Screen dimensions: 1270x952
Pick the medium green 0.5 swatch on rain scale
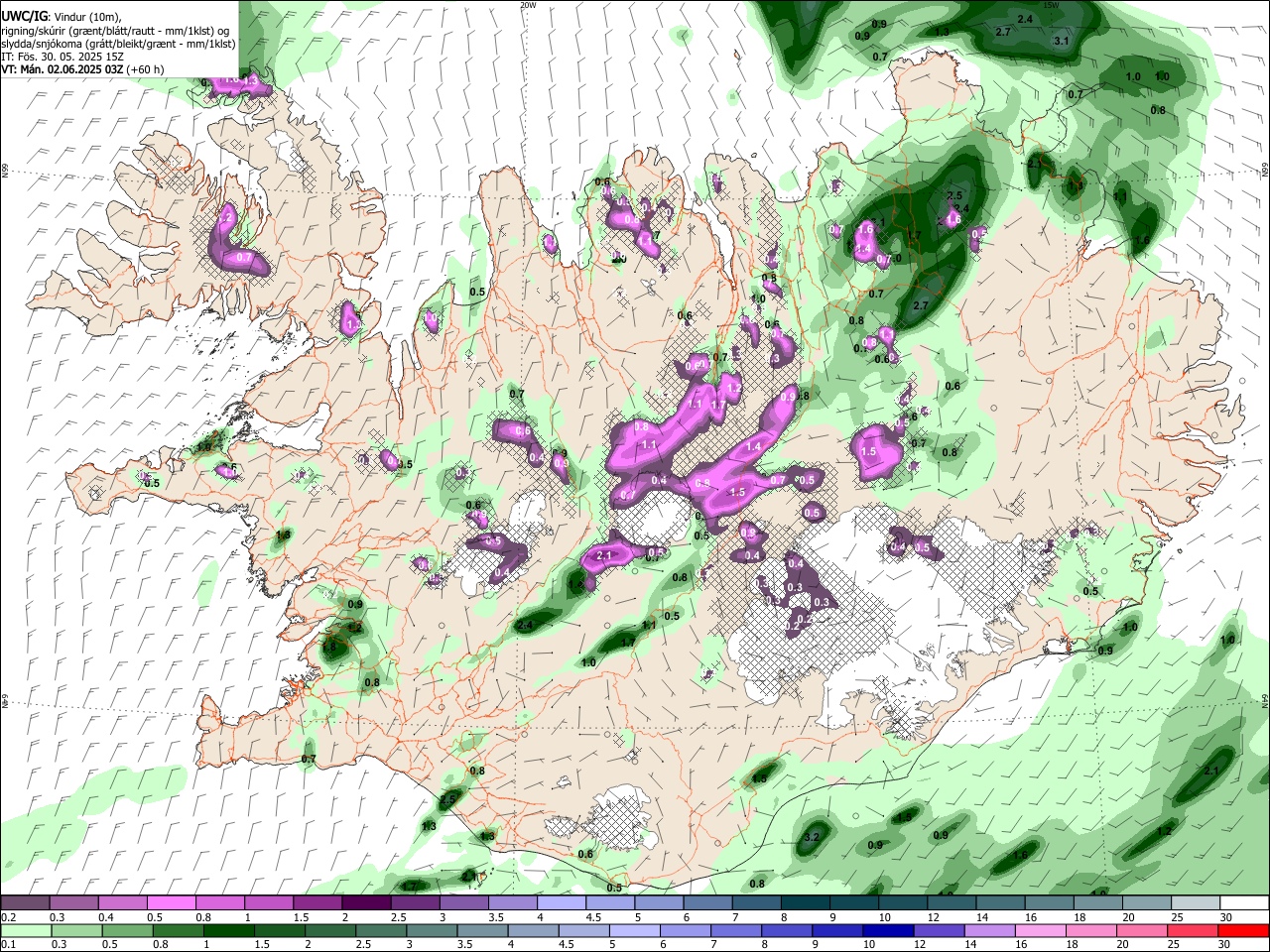pyautogui.click(x=127, y=931)
